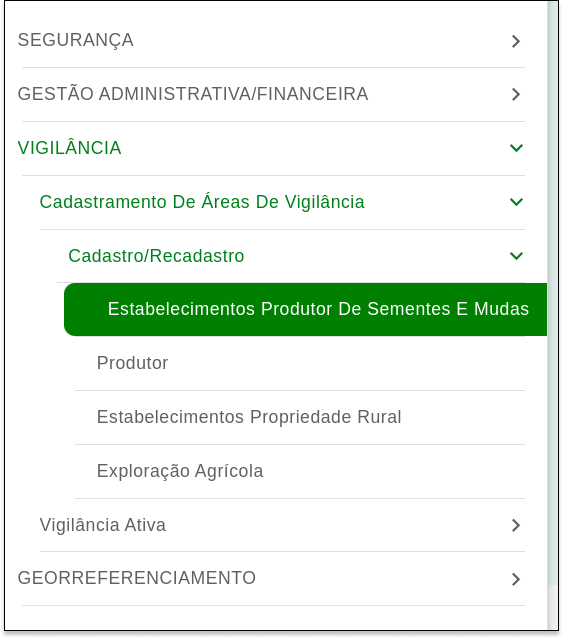
Task: Toggle Cadastramento De Áreas De Vigilância submenu
Action: [x=202, y=202]
